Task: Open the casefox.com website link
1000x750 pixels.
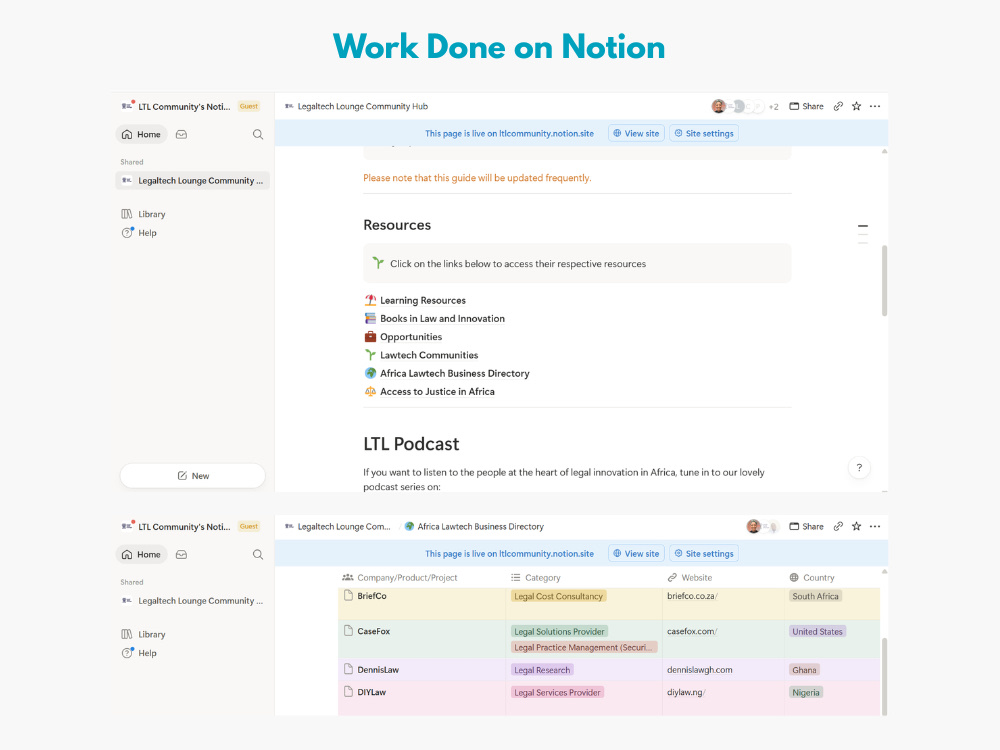Action: (x=692, y=631)
